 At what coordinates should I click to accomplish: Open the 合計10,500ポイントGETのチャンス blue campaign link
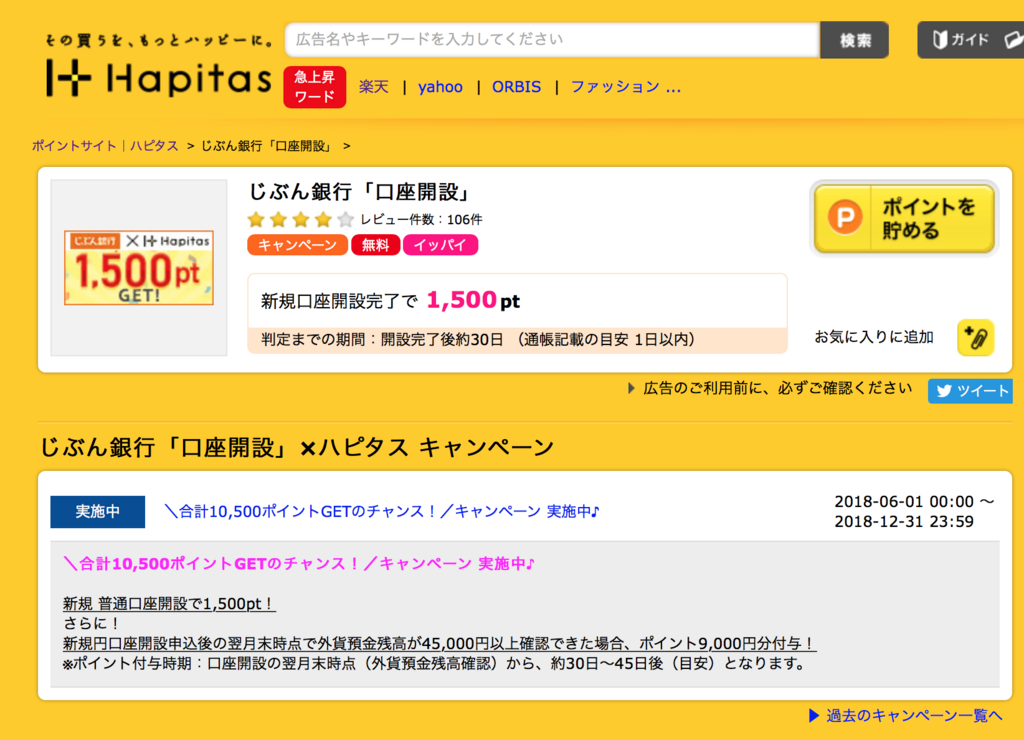381,511
